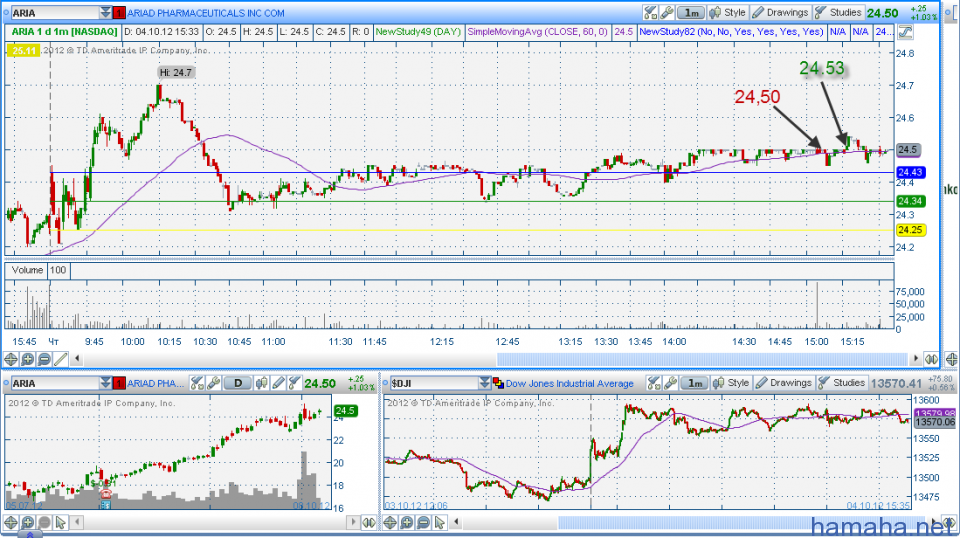This screenshot has height=538, width=960.
Task: Open the Studies menu in top ARIA chart
Action: click(x=838, y=12)
